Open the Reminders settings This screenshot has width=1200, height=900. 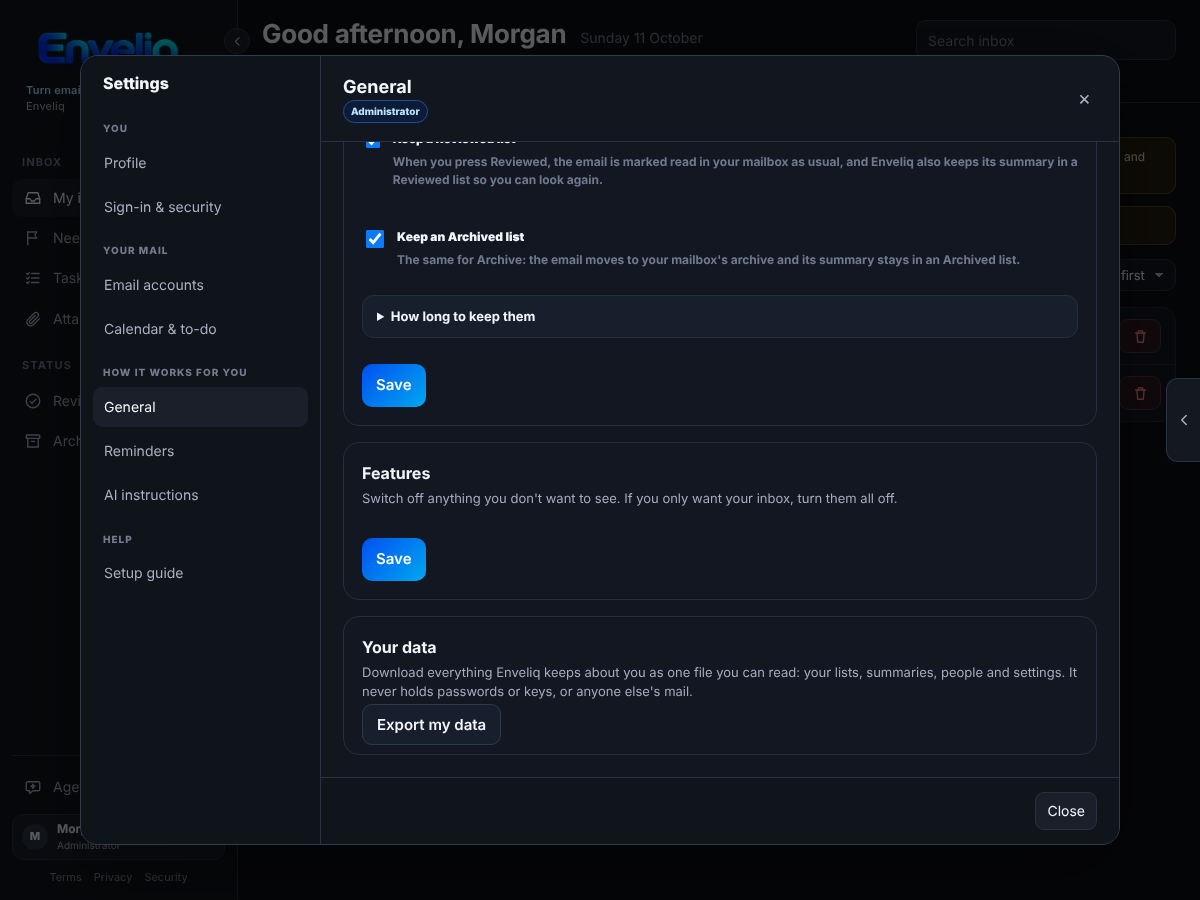[x=200, y=451]
